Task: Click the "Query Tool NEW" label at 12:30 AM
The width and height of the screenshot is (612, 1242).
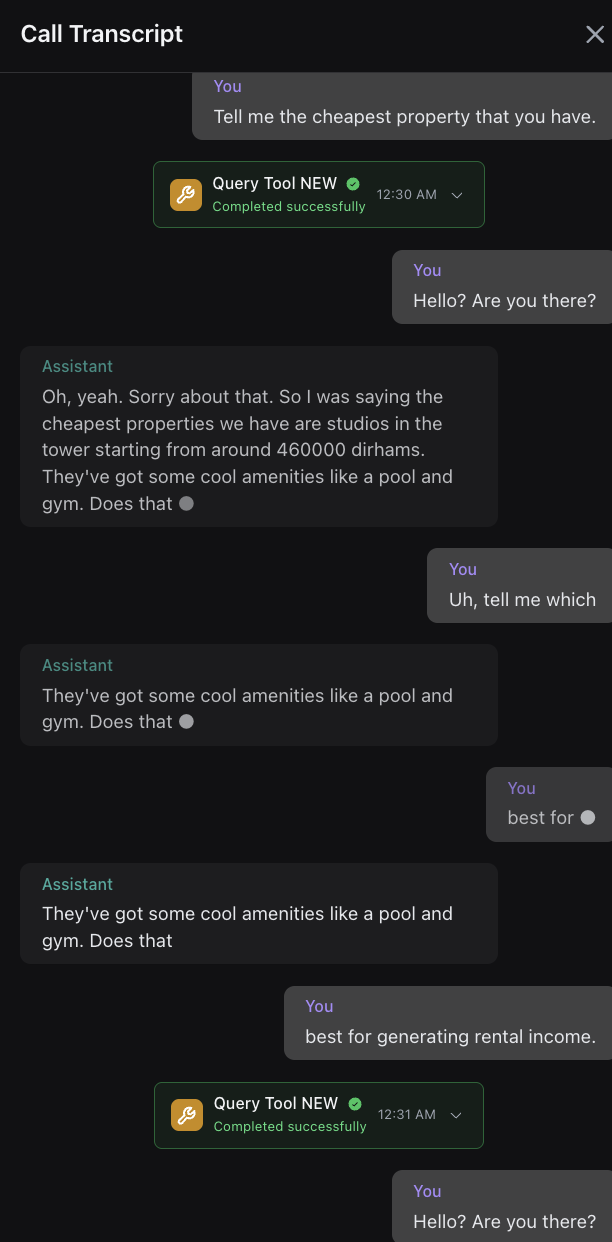Action: click(x=275, y=184)
